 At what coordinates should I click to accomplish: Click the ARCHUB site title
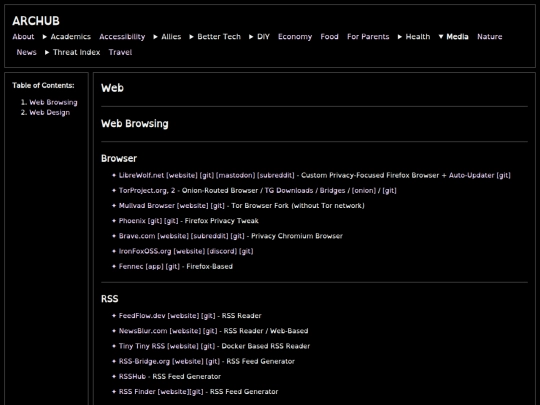(36, 21)
